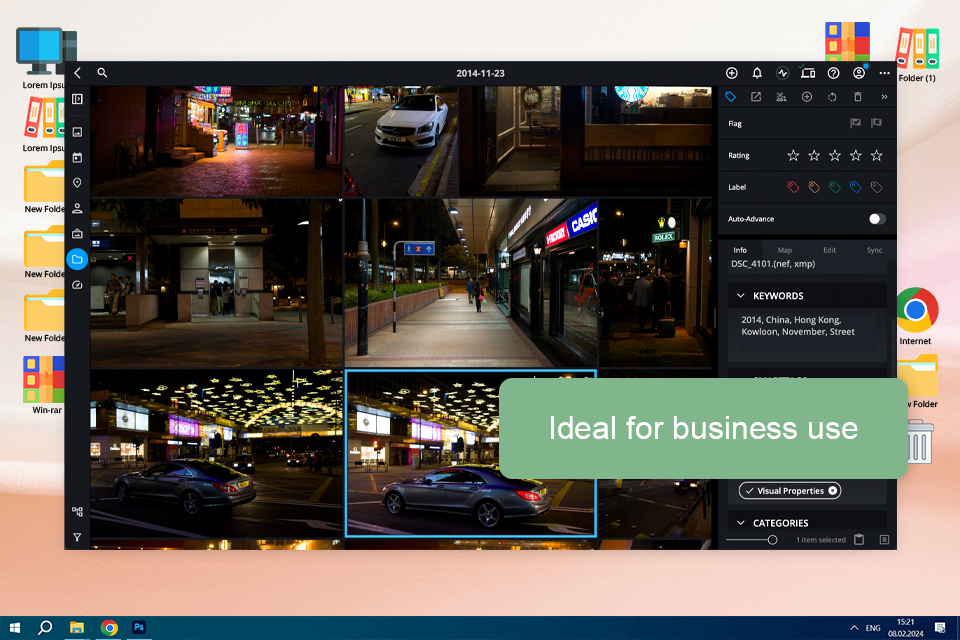Toggle the left panel sidebar icon
The width and height of the screenshot is (960, 640).
[x=77, y=99]
